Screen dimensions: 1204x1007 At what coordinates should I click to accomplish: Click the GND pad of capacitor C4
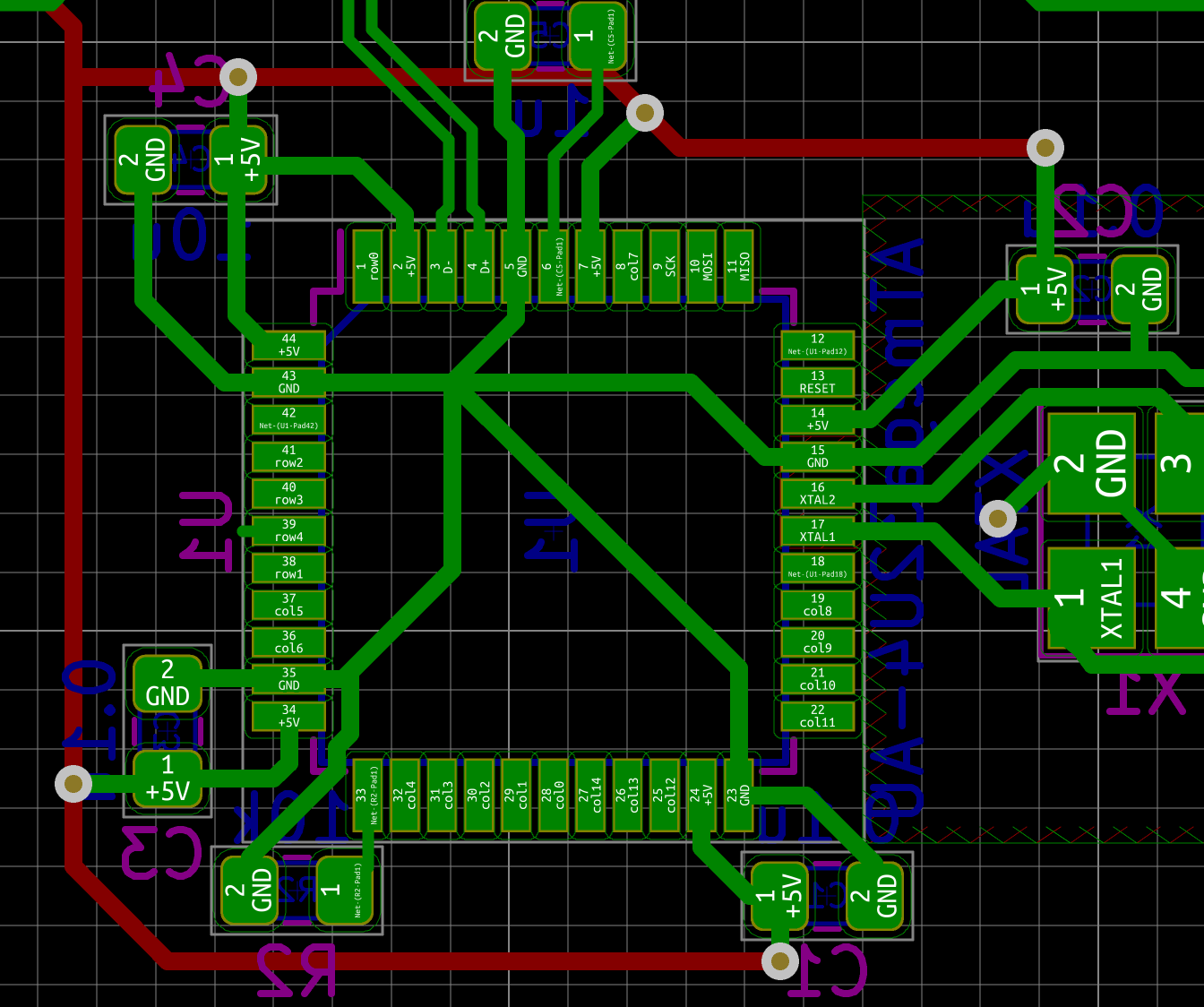point(143,159)
